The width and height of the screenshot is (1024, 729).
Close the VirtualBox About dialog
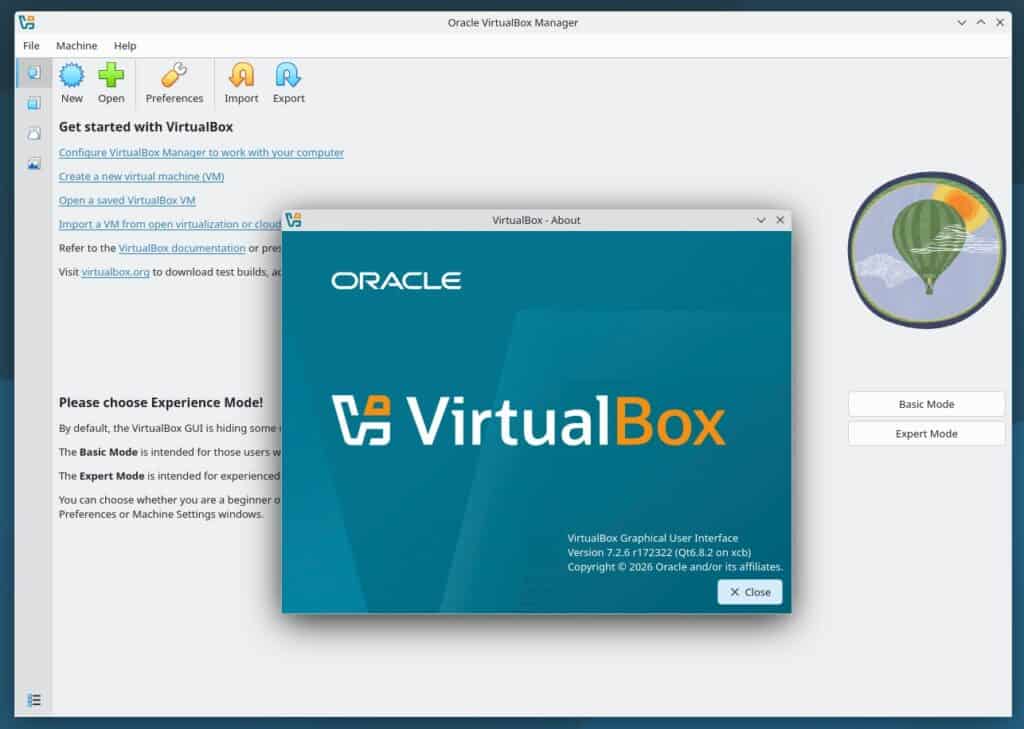749,592
